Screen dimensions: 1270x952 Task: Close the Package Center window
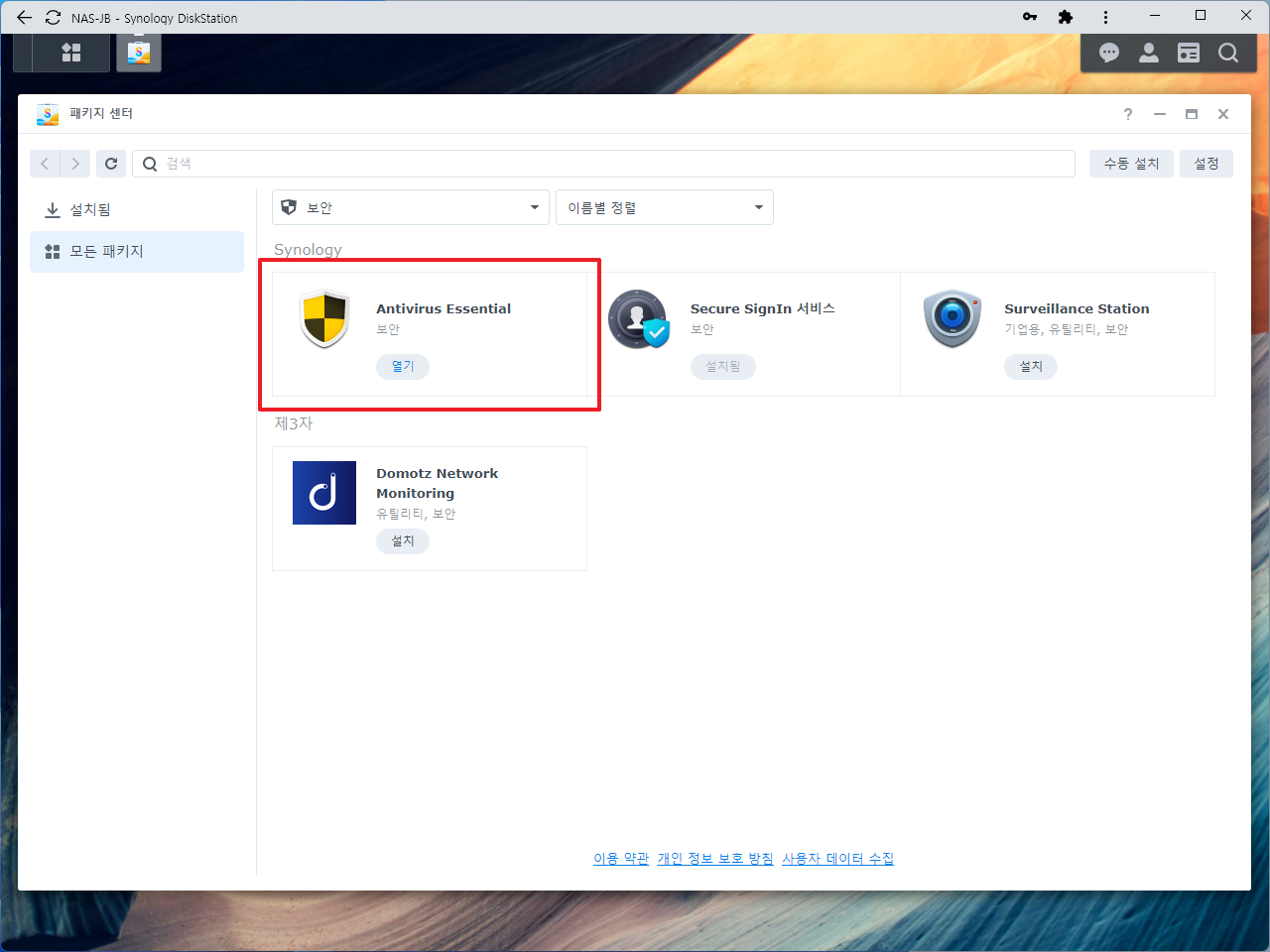point(1223,114)
